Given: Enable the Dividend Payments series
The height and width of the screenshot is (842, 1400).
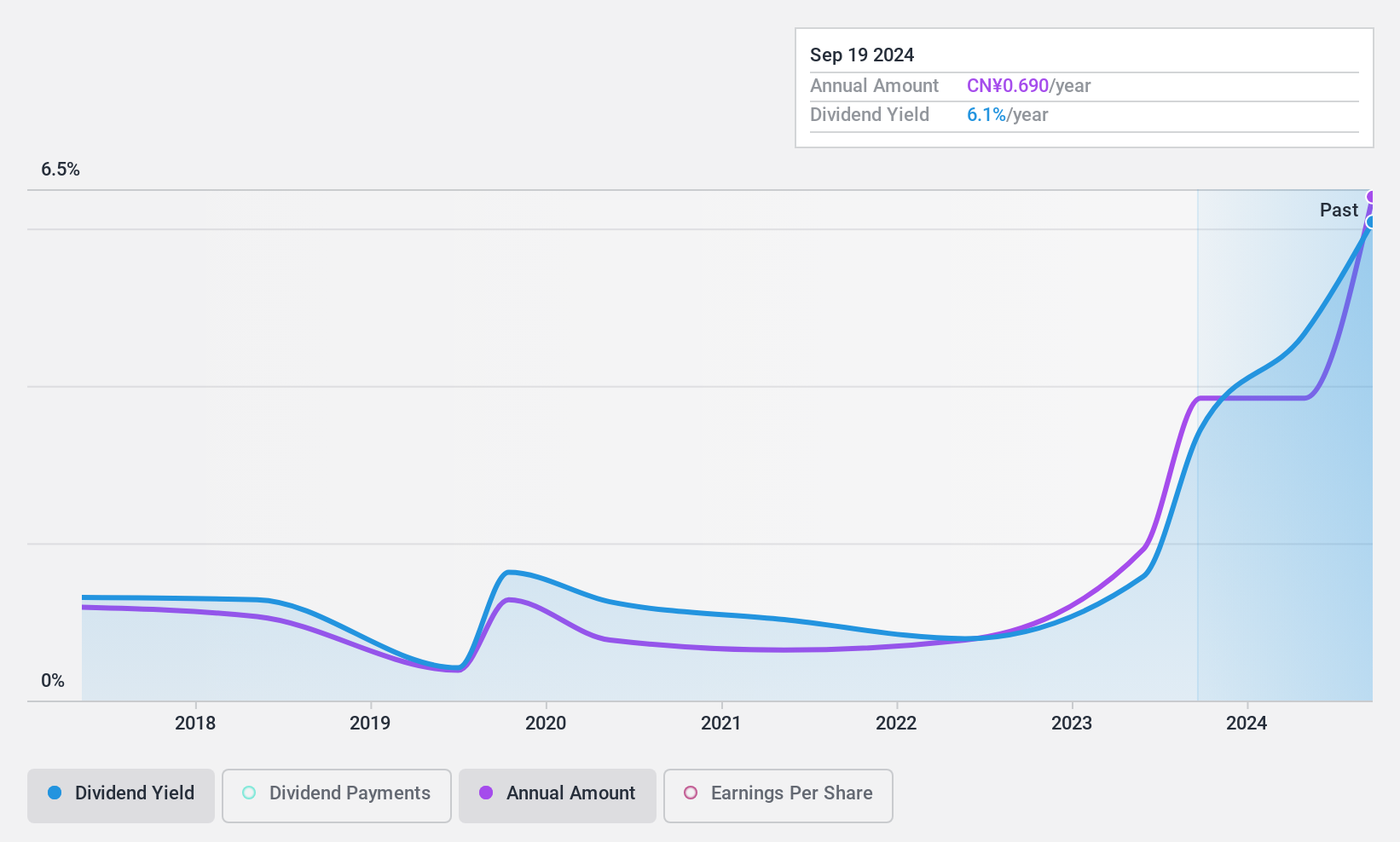Looking at the screenshot, I should coord(336,795).
